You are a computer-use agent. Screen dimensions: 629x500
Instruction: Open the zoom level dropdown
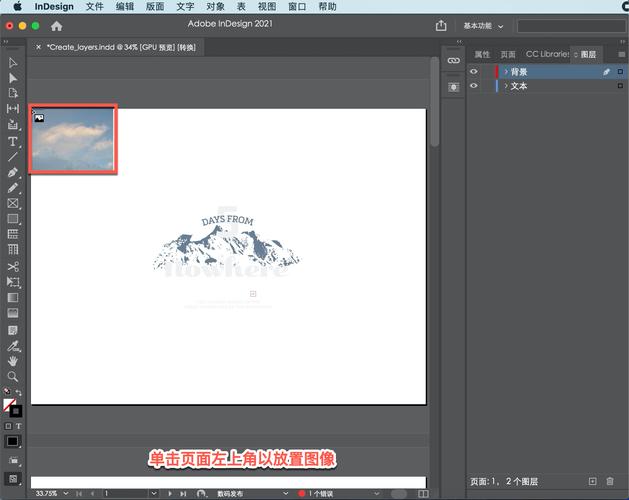tap(66, 493)
